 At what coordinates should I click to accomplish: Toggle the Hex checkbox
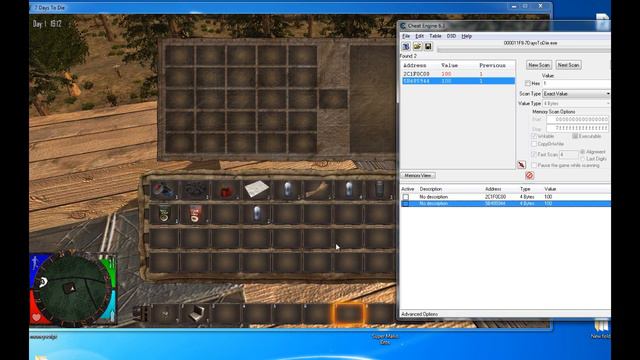coord(527,83)
